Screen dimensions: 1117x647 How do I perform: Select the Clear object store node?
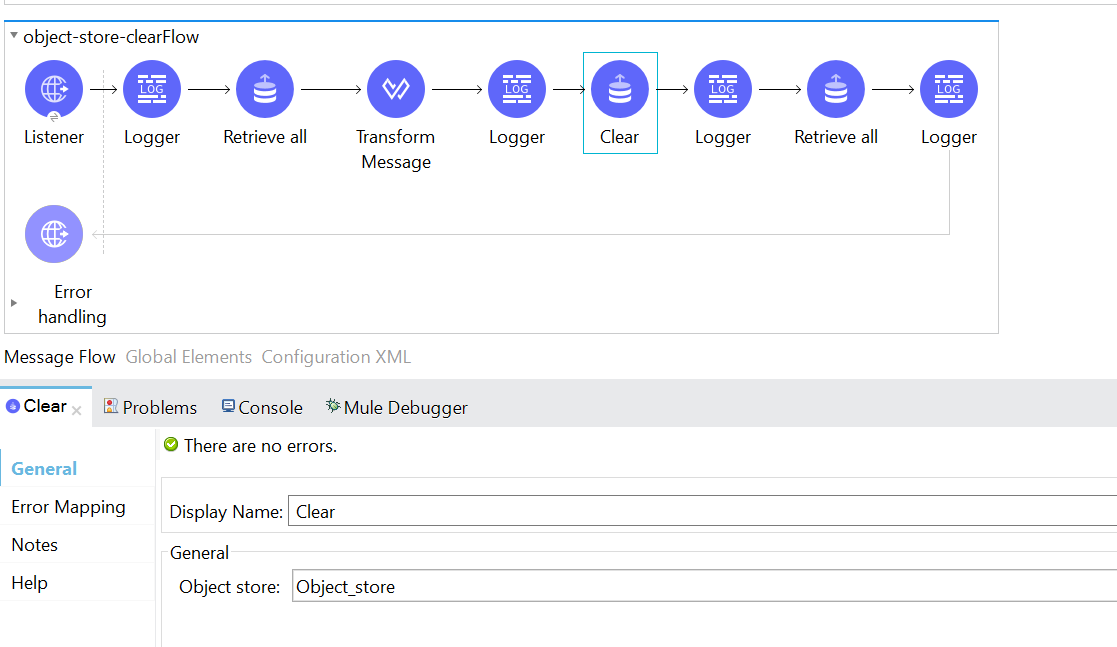point(620,89)
